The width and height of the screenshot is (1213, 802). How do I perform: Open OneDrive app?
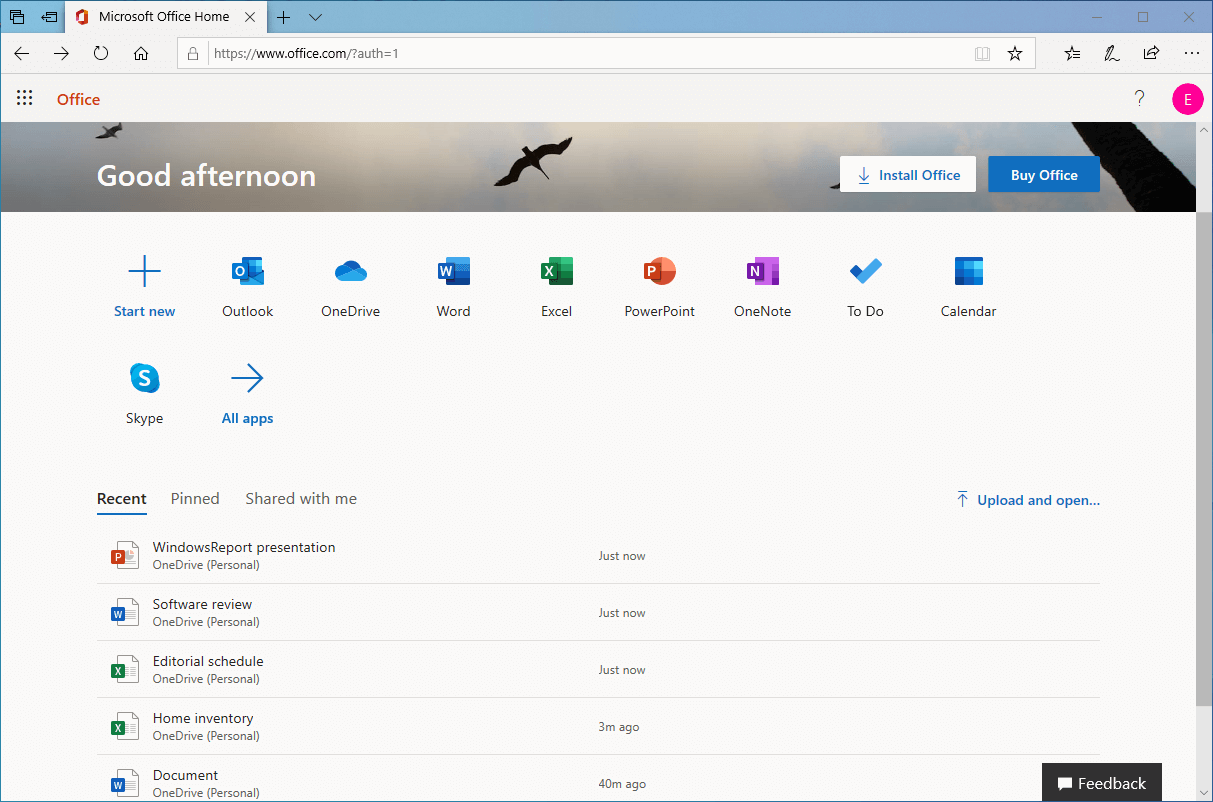350,286
